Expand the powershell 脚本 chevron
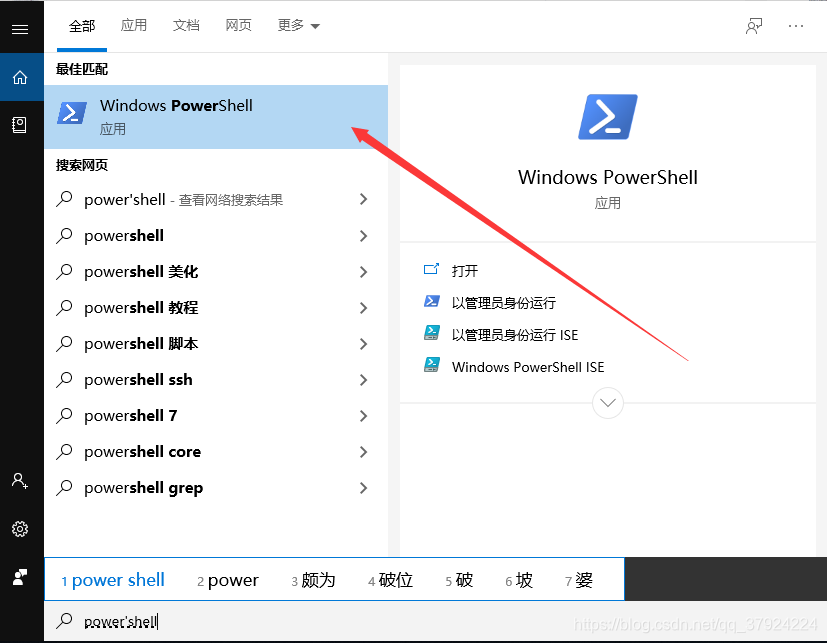The width and height of the screenshot is (827, 643). [363, 344]
